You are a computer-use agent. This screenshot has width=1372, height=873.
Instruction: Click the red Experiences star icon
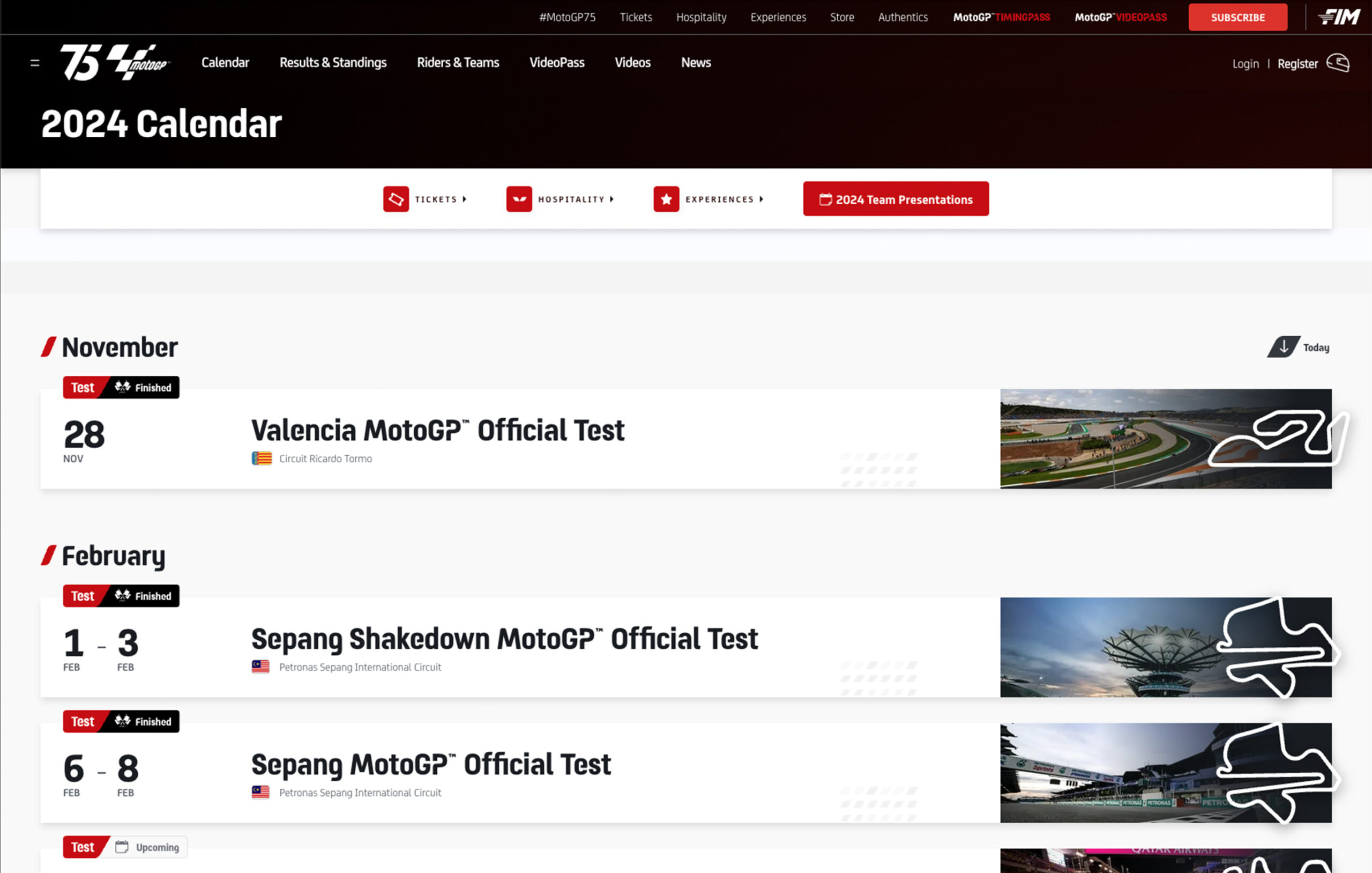[x=666, y=199]
